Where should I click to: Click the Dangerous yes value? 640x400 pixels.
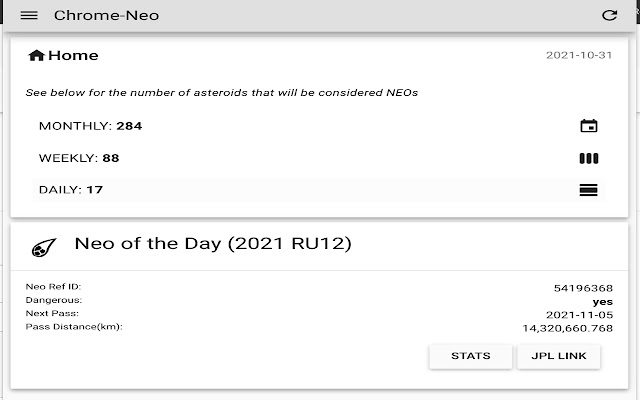[x=602, y=301]
